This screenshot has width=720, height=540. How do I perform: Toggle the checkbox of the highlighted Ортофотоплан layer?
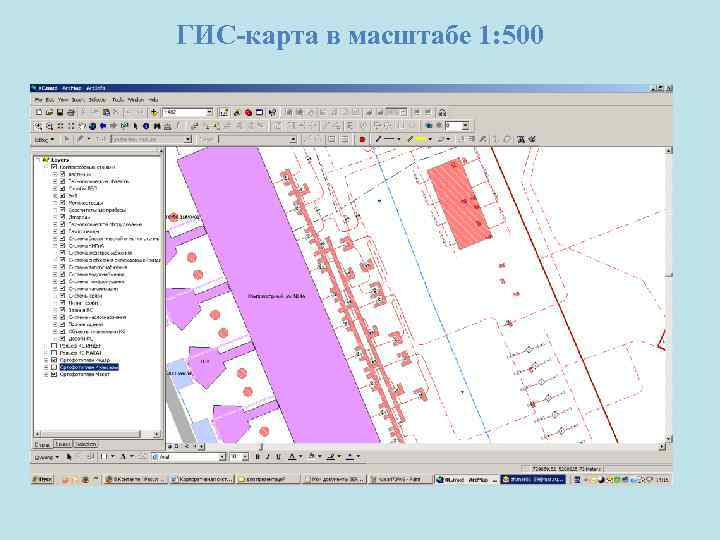(54, 367)
